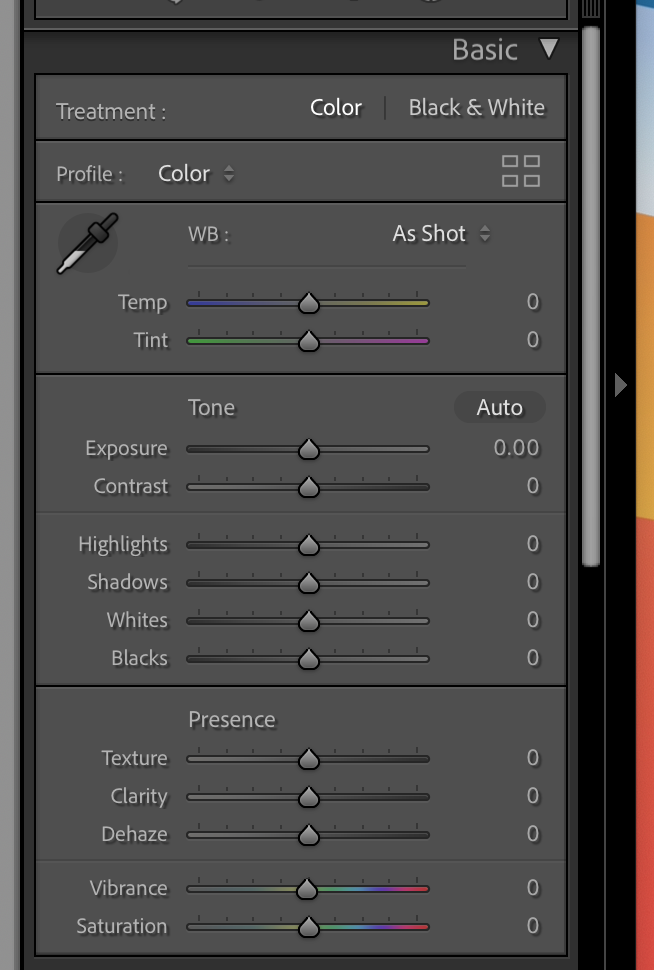Click the Clarity slider handle
The height and width of the screenshot is (970, 654).
click(x=308, y=796)
